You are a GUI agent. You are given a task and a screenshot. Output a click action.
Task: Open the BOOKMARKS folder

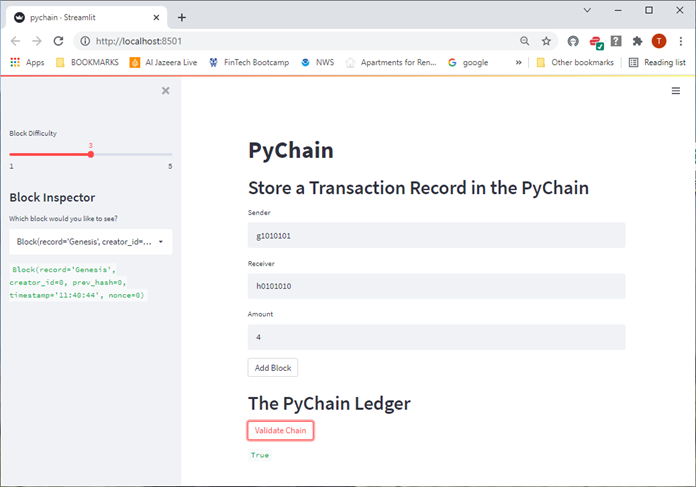pyautogui.click(x=87, y=63)
